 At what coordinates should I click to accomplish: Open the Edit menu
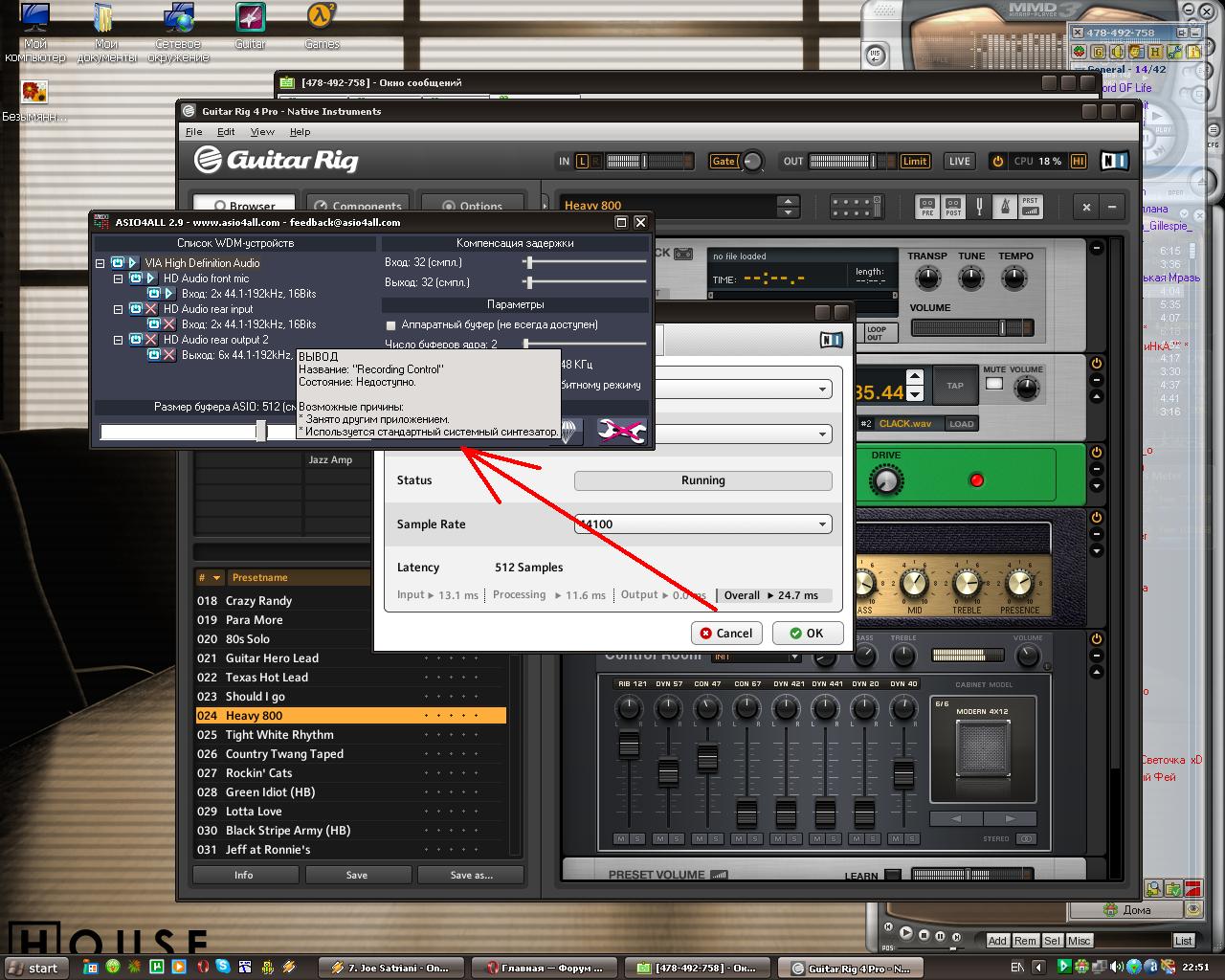coord(226,132)
